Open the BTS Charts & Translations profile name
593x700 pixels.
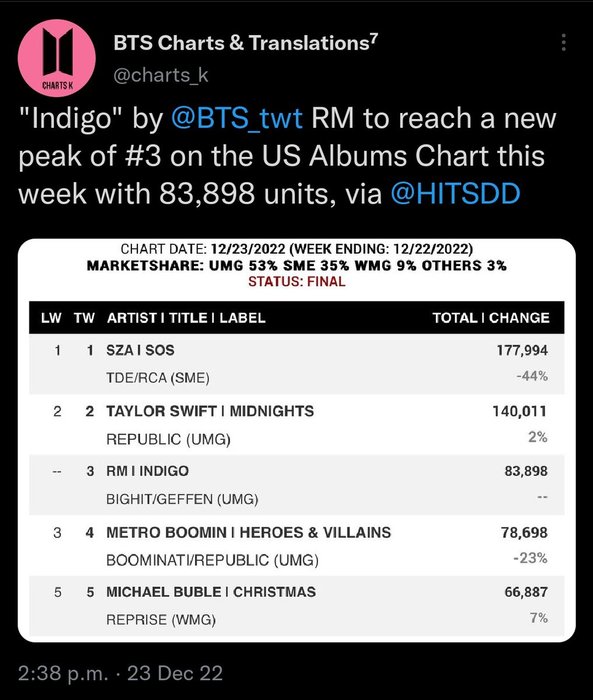click(246, 43)
